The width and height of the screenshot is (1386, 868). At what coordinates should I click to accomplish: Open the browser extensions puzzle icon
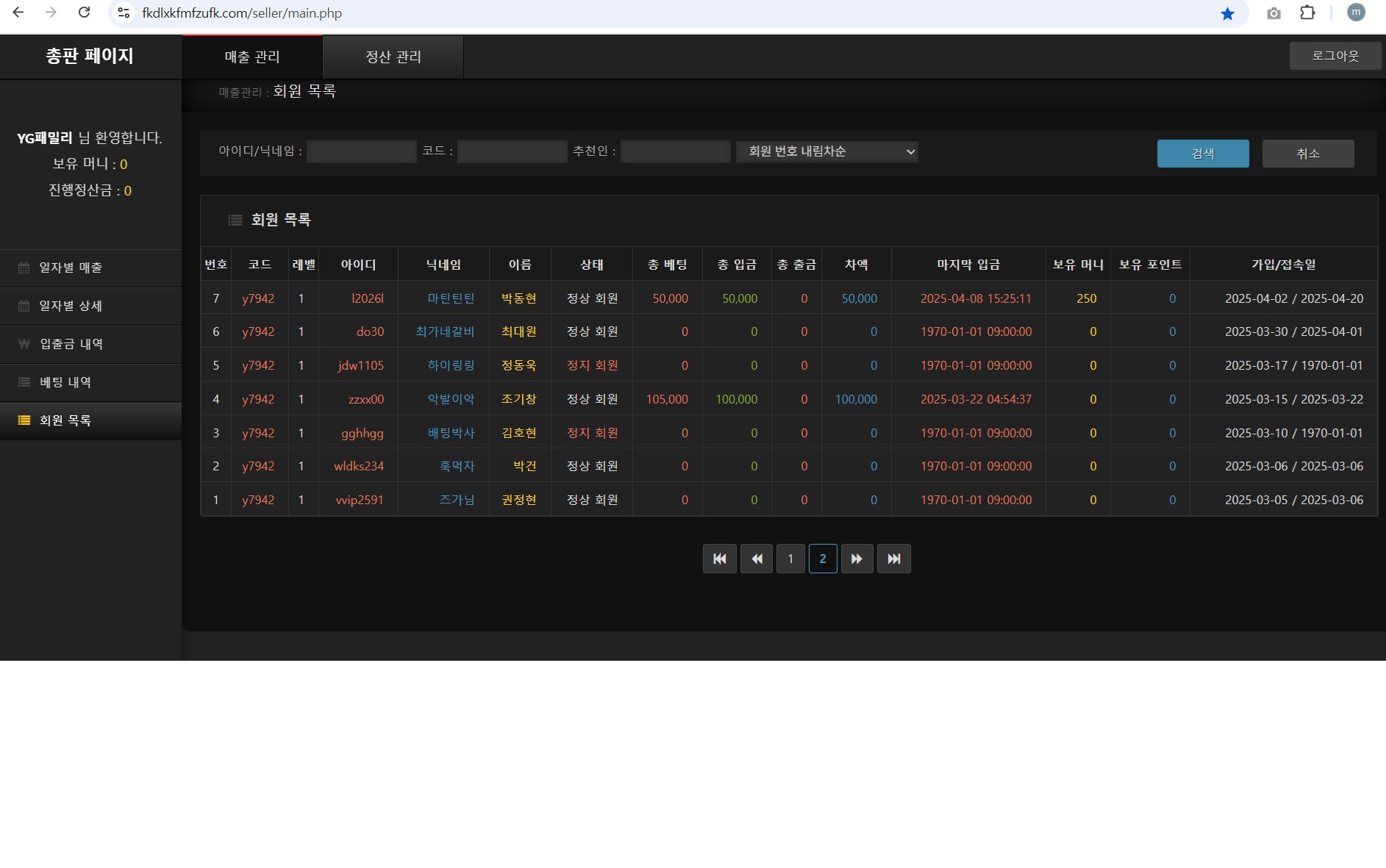[1307, 12]
